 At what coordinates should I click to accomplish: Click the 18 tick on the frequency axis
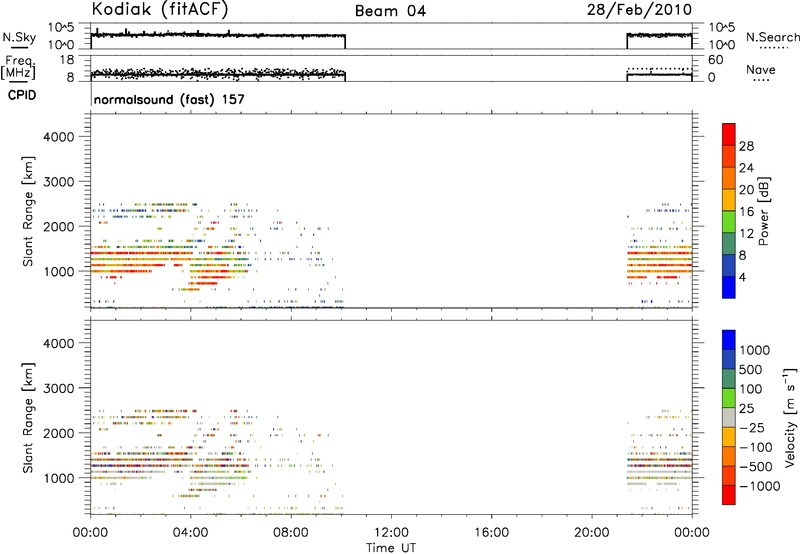click(x=67, y=60)
